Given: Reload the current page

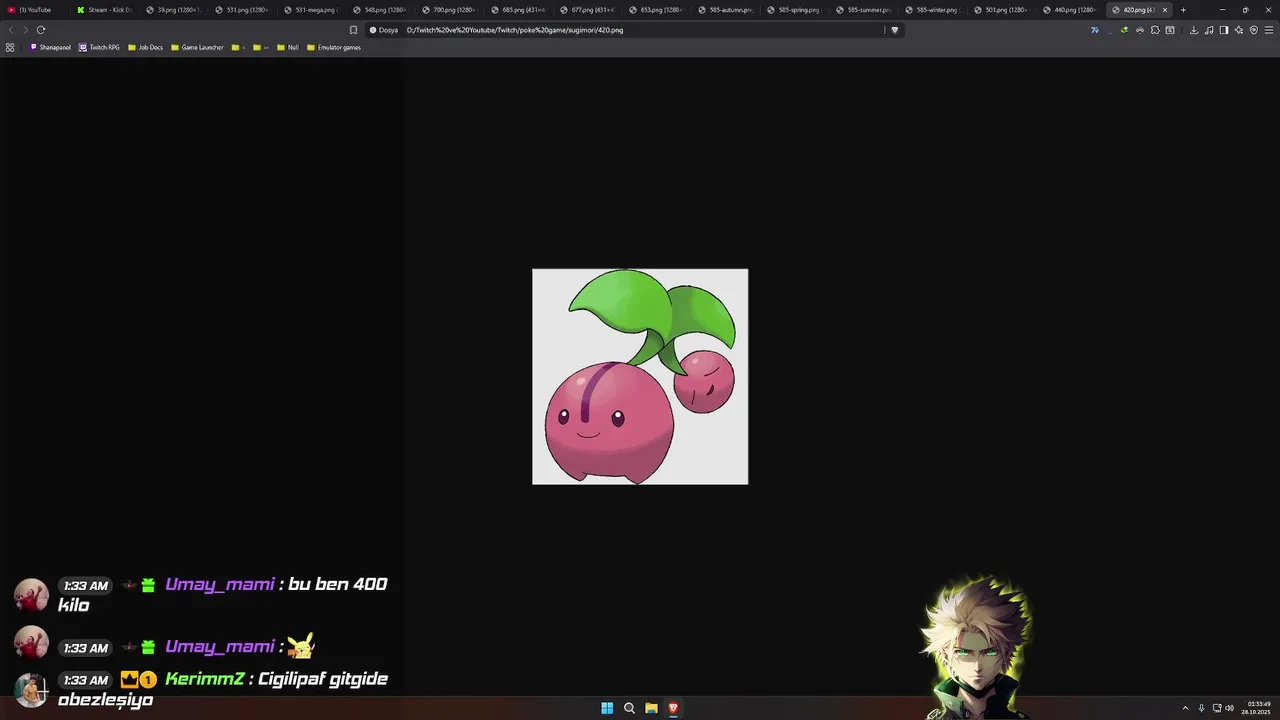Looking at the screenshot, I should tap(41, 30).
